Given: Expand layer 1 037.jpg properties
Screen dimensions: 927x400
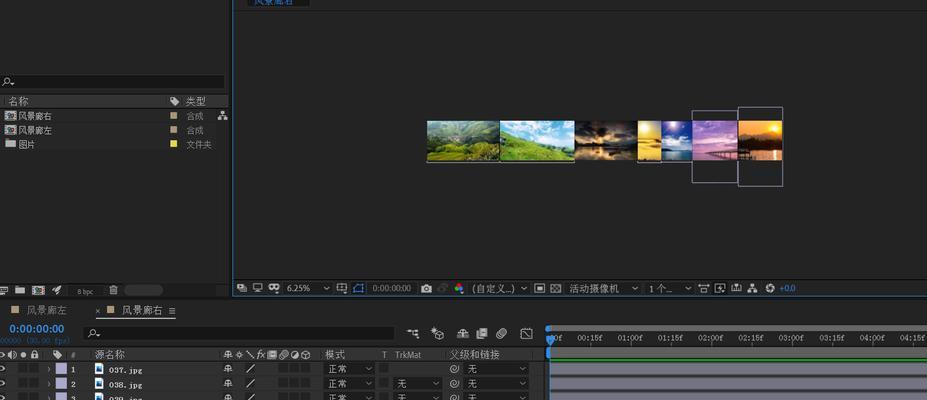Looking at the screenshot, I should pyautogui.click(x=49, y=369).
